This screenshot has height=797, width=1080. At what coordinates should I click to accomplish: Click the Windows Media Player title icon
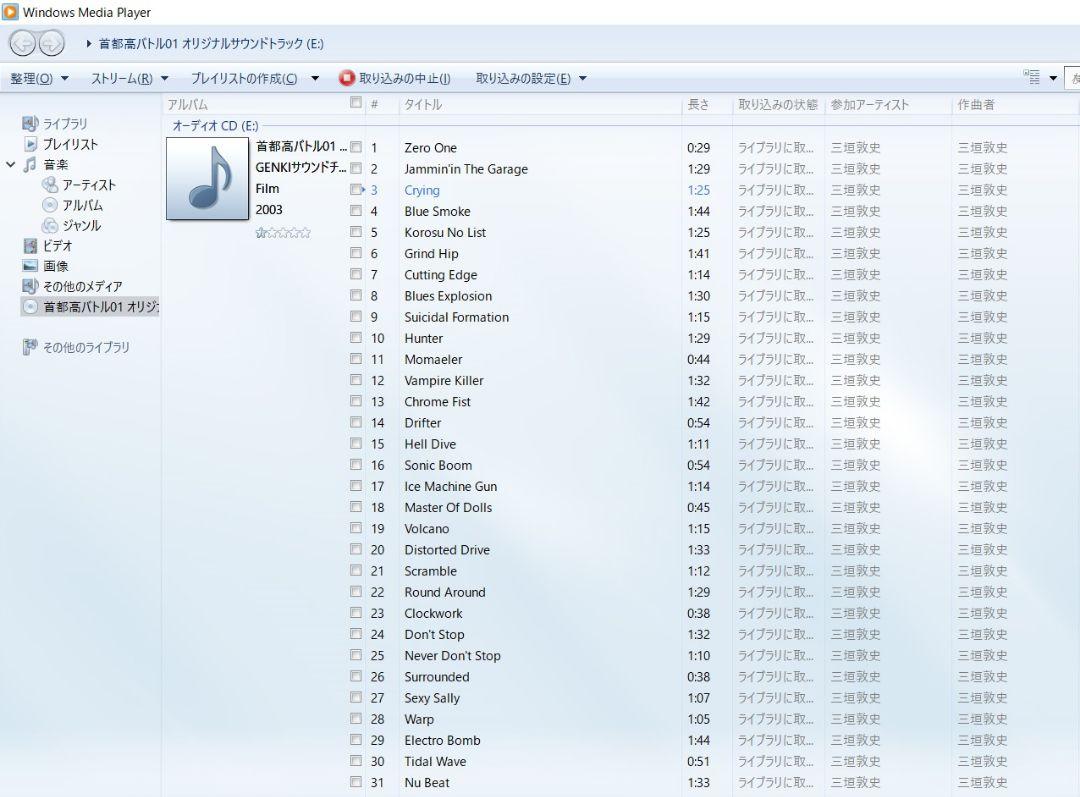[10, 12]
